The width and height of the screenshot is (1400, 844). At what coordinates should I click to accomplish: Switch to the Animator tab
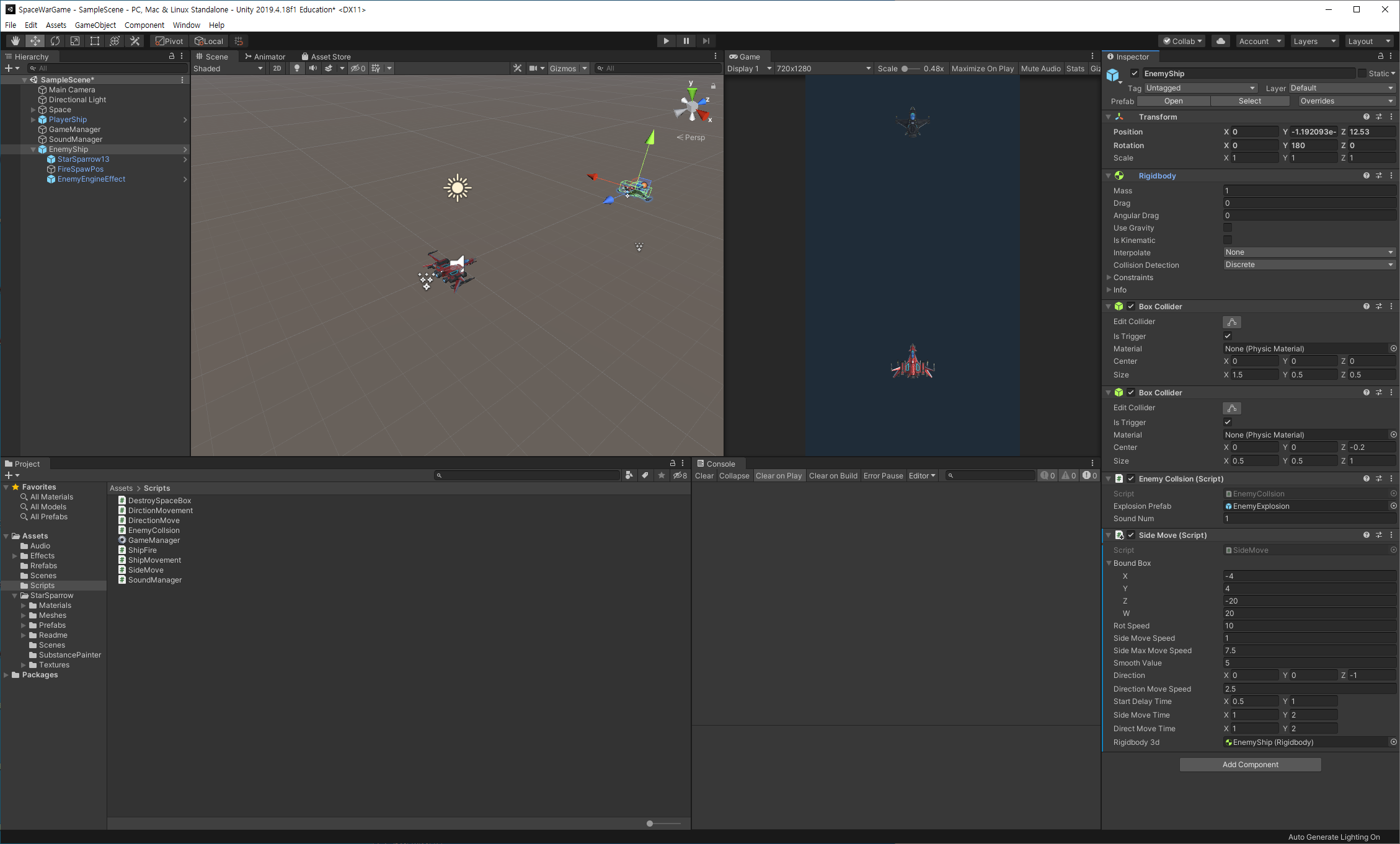pos(265,56)
